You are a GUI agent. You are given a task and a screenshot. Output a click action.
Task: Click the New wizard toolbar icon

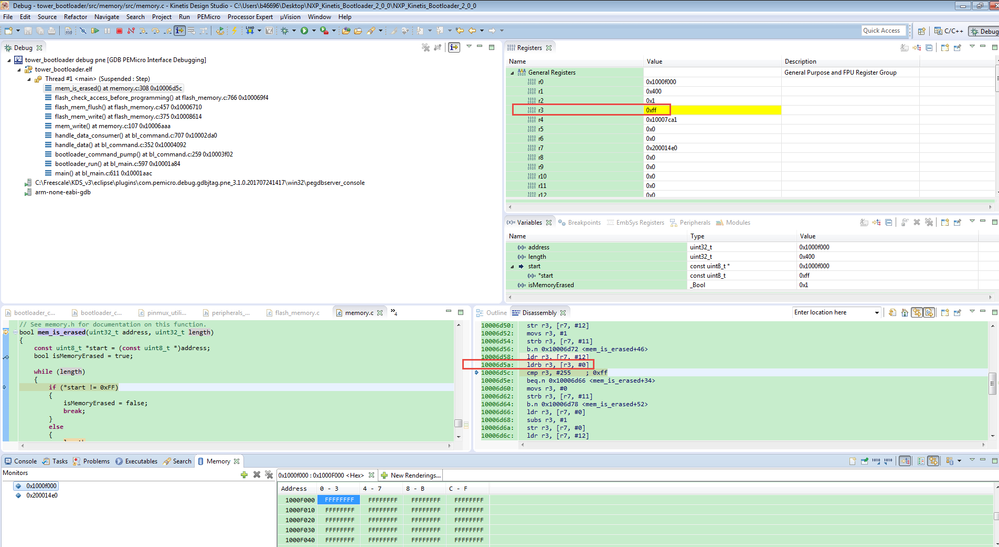click(x=8, y=31)
